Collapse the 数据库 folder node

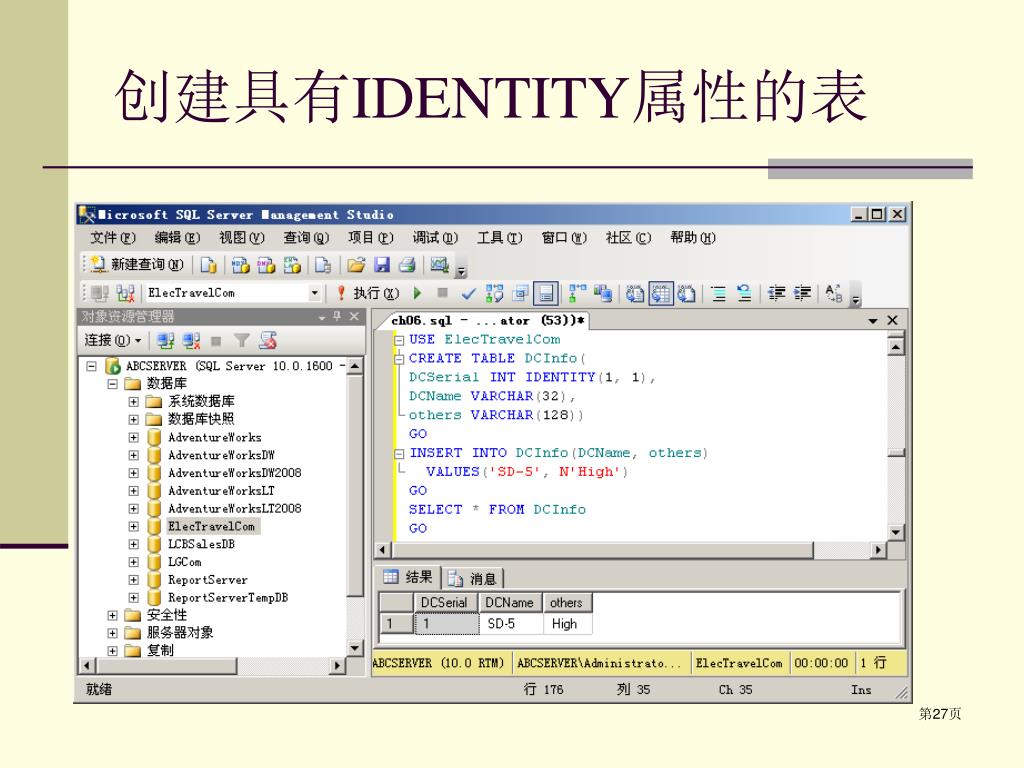(x=112, y=383)
